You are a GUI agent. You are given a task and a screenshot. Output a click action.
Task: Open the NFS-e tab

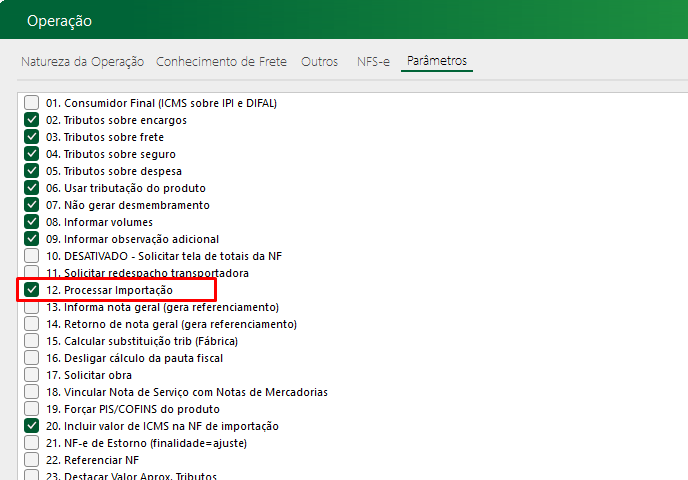(373, 62)
